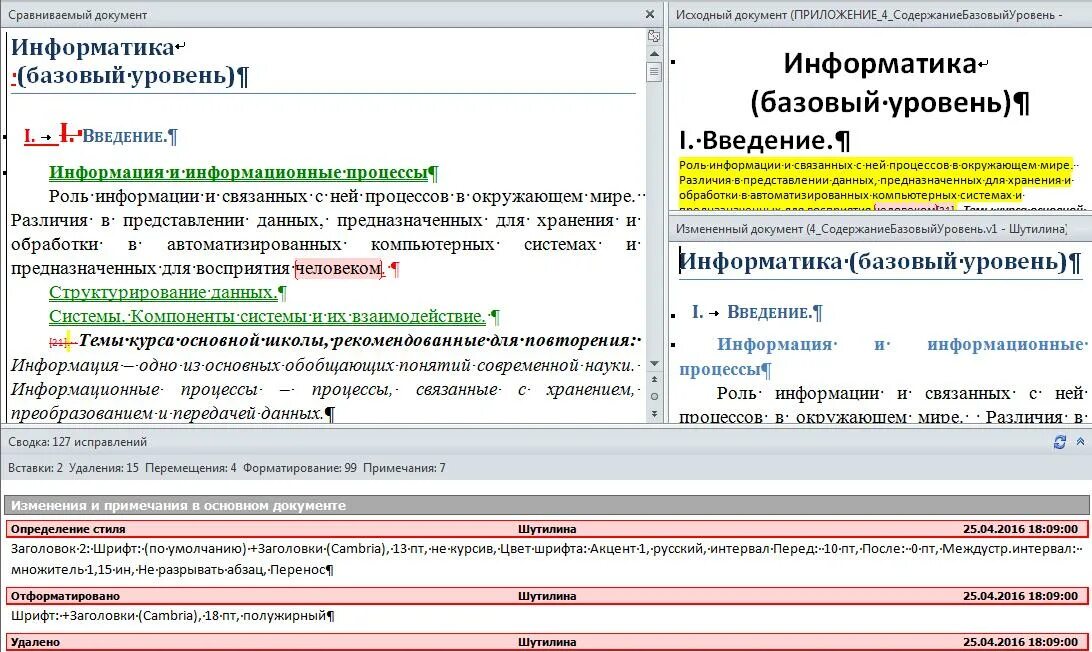The image size is (1092, 652).
Task: Click the highlighted word человеком
Action: pos(338,268)
